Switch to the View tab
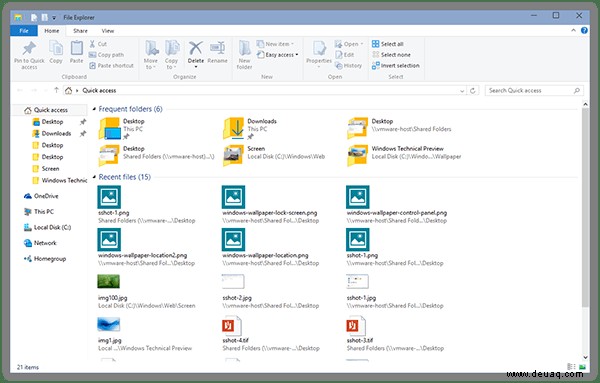Image resolution: width=600 pixels, height=383 pixels. point(108,31)
